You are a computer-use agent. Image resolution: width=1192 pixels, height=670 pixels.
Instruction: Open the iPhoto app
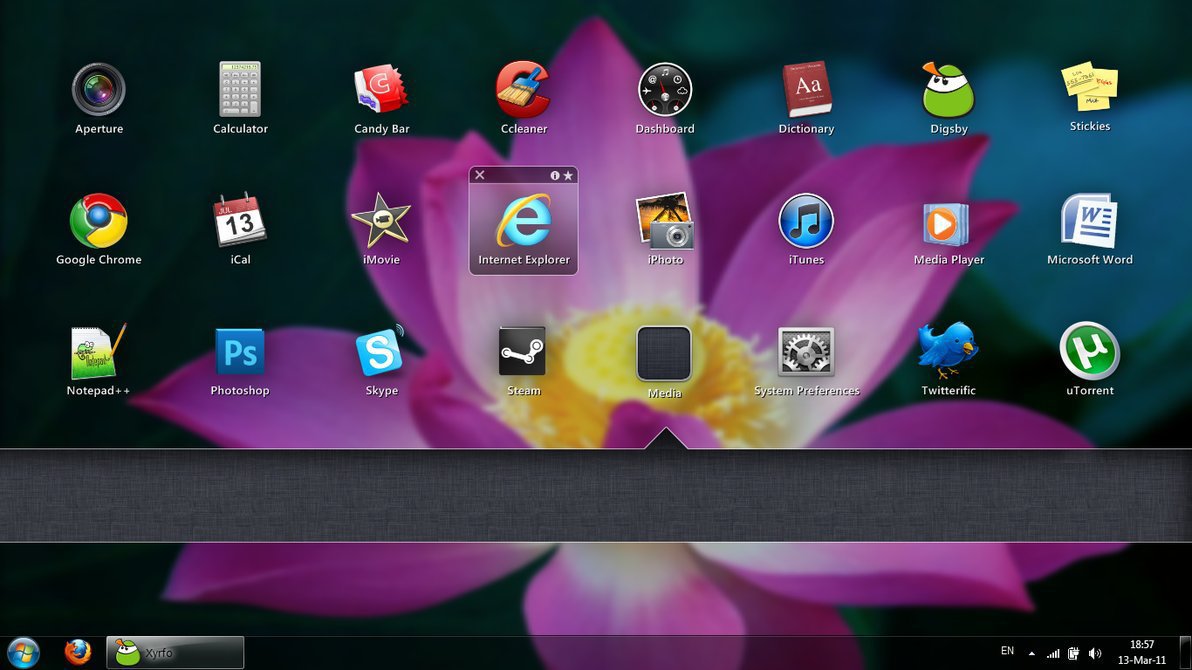(x=664, y=221)
